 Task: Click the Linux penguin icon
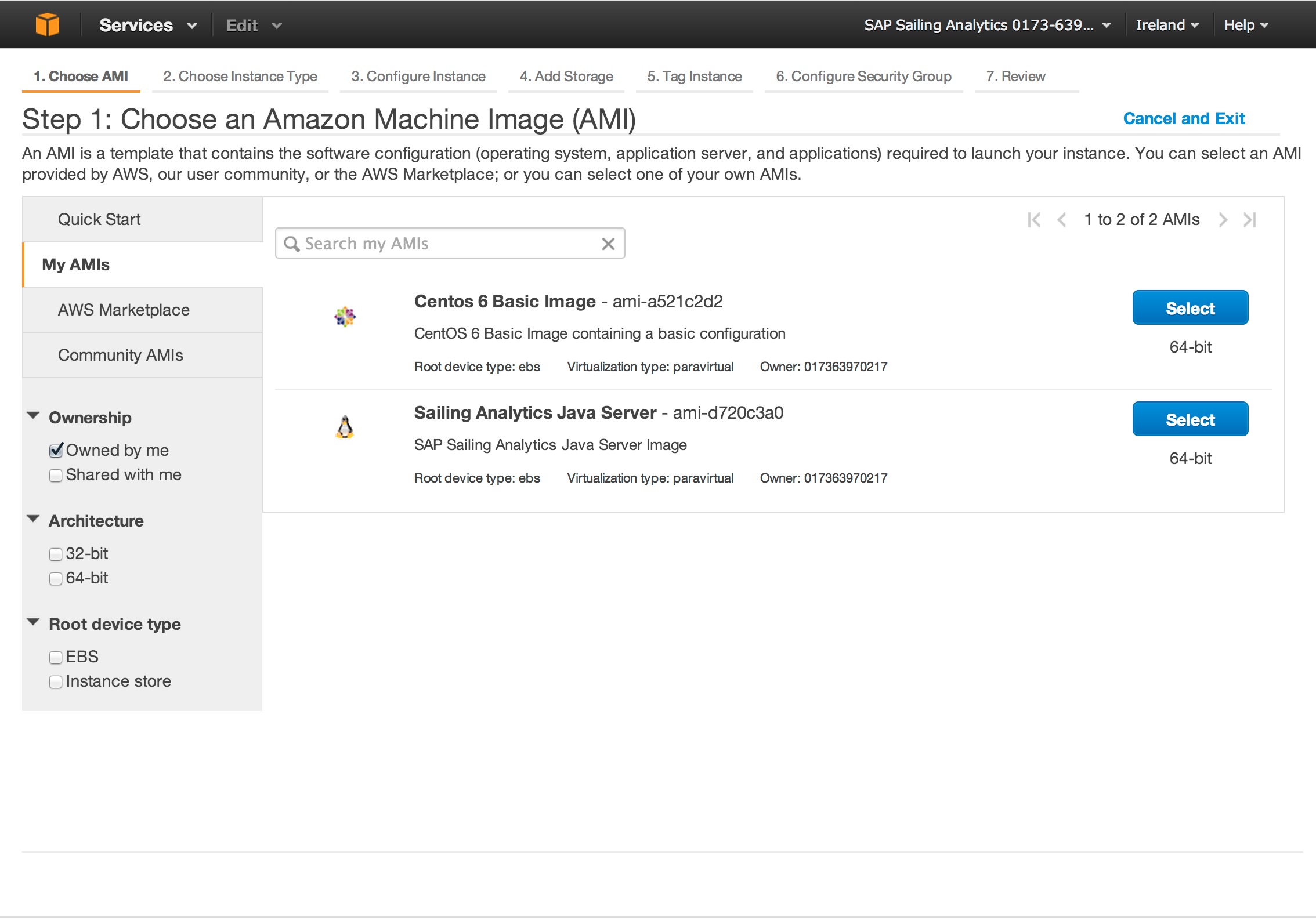coord(345,427)
